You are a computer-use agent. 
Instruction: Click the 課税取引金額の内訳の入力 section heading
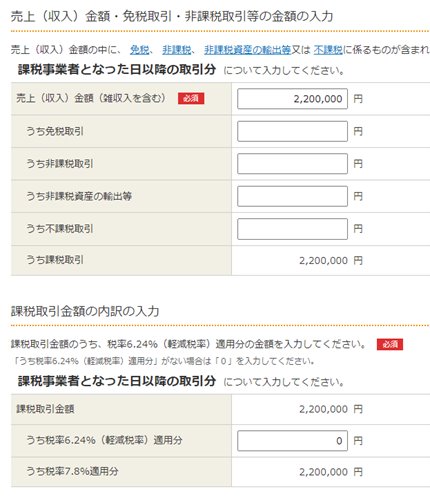pos(85,311)
